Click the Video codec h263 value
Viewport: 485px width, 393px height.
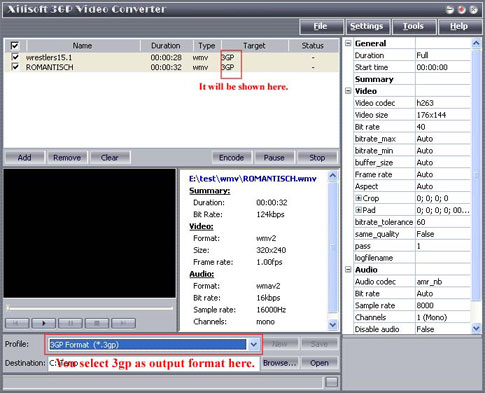click(x=443, y=103)
